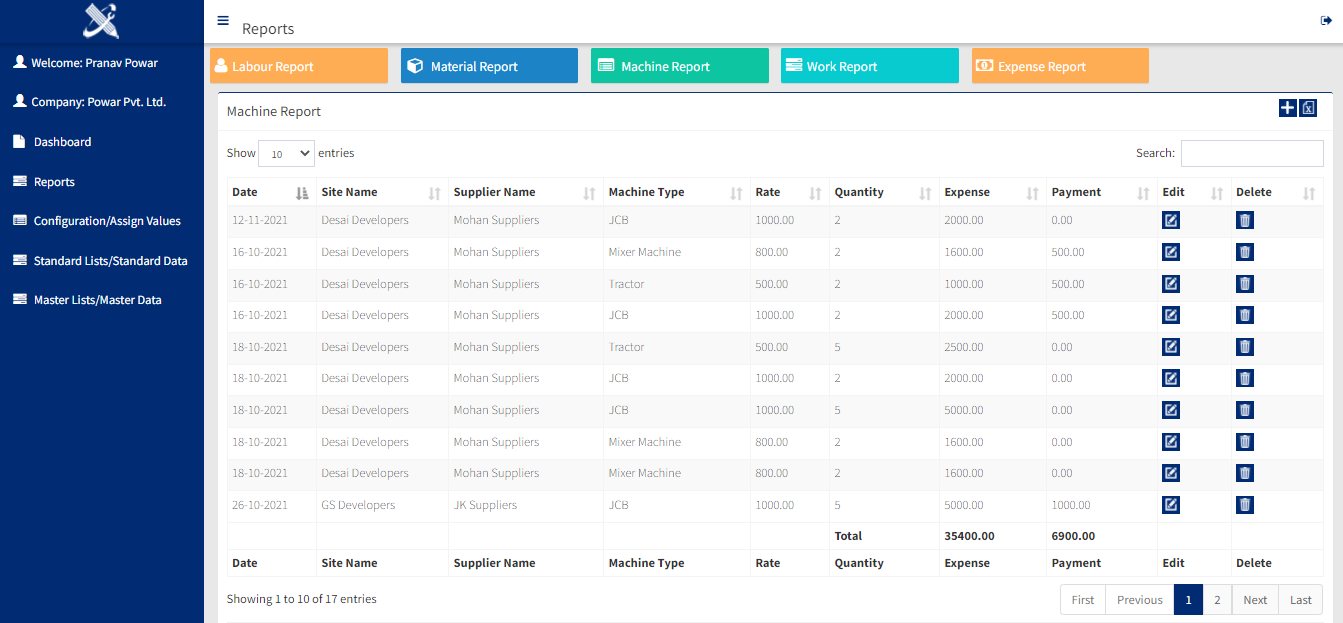Edit the 16-10-2021 JCB entry

tap(1171, 315)
